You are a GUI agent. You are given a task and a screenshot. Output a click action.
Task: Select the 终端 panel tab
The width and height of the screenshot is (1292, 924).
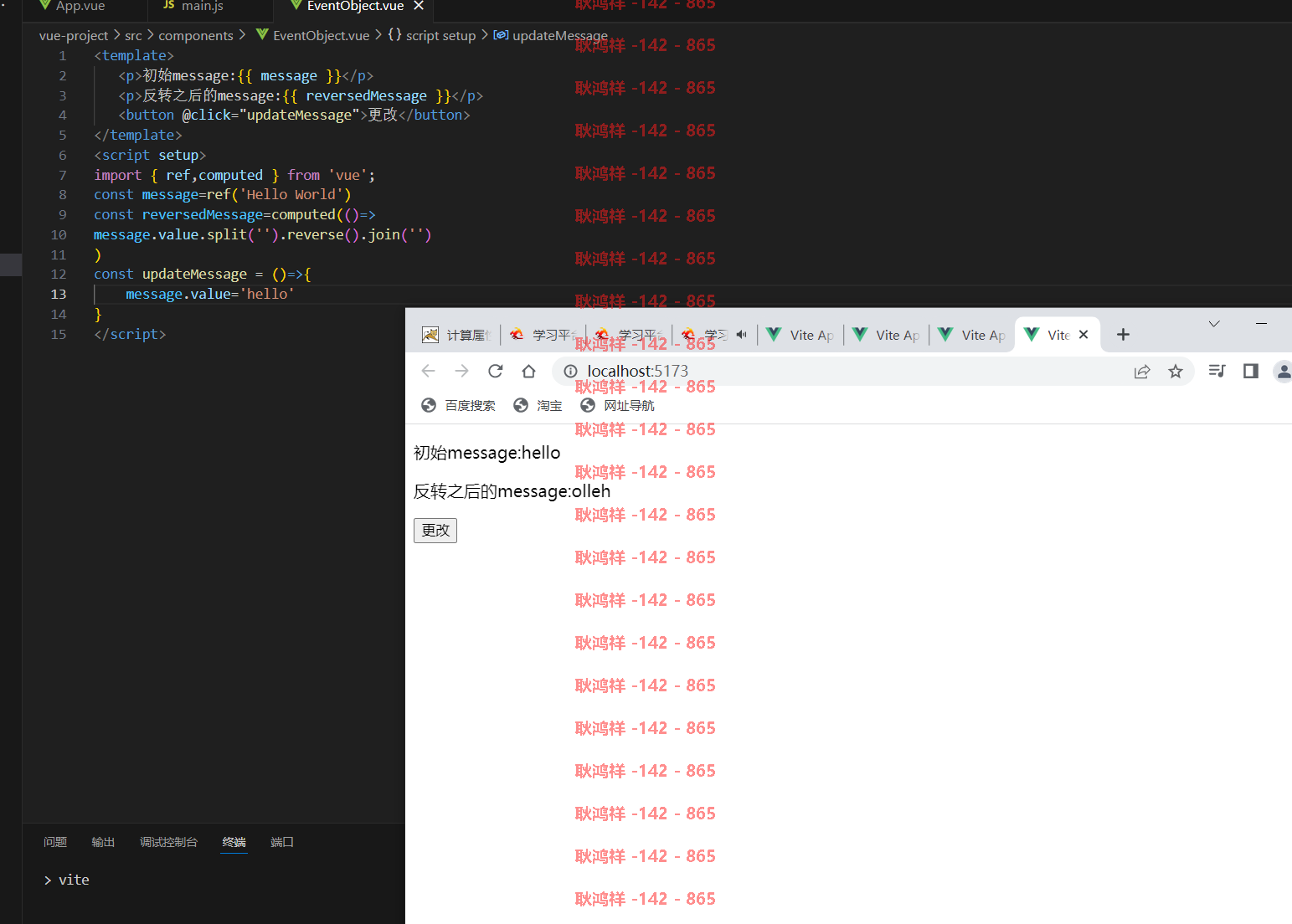click(234, 842)
